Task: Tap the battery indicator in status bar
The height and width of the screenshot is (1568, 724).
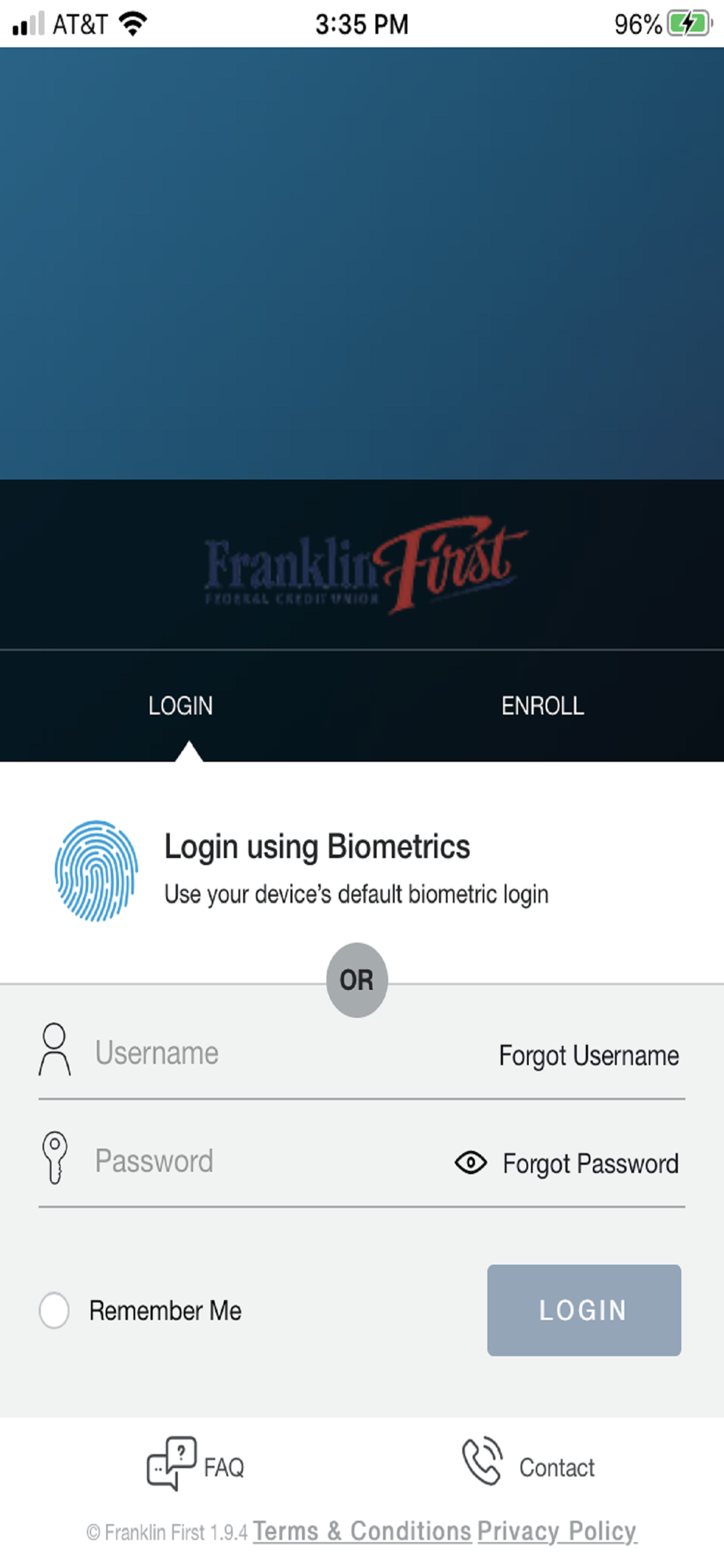Action: click(690, 24)
